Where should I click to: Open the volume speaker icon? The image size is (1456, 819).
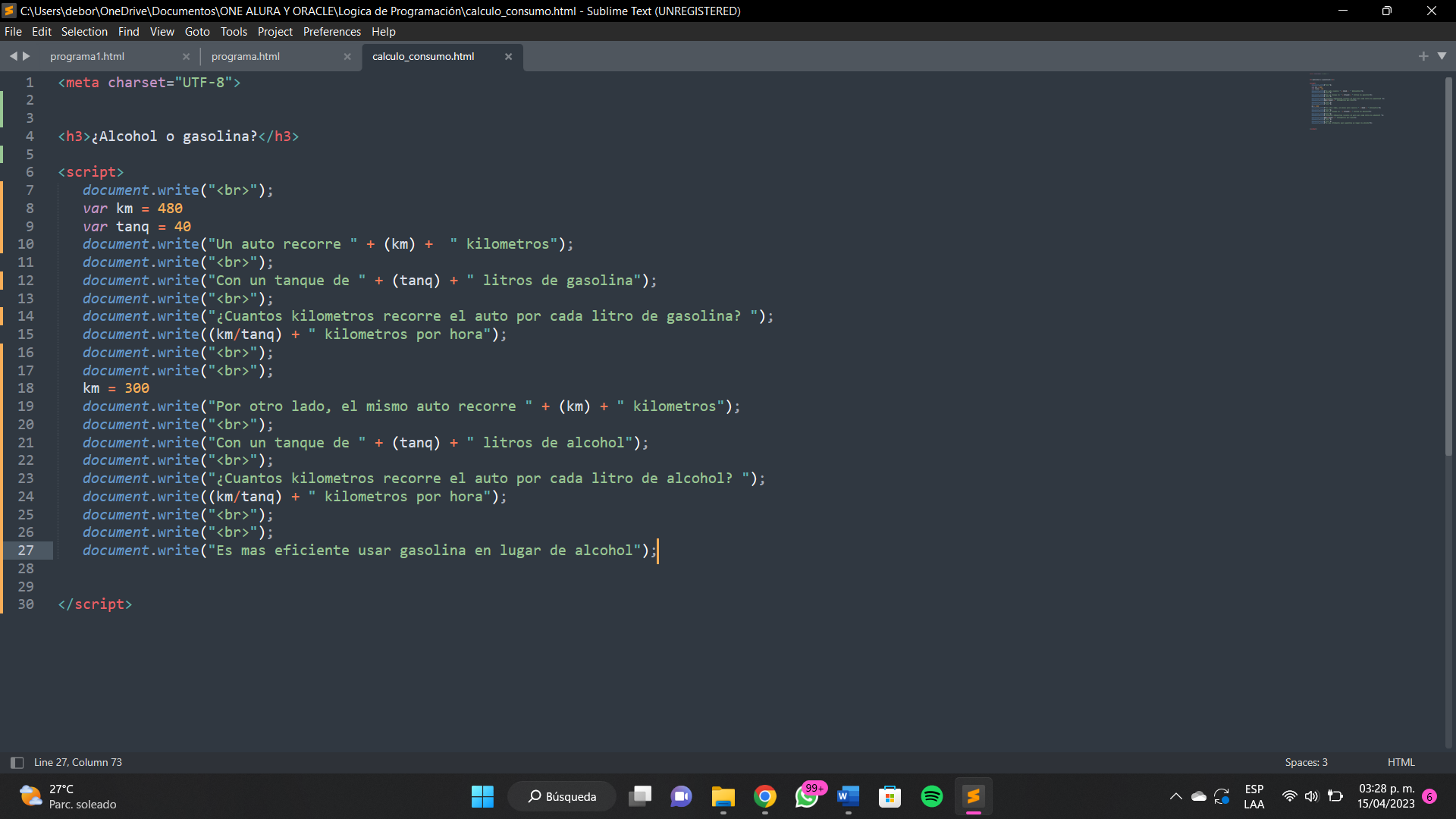tap(1312, 796)
